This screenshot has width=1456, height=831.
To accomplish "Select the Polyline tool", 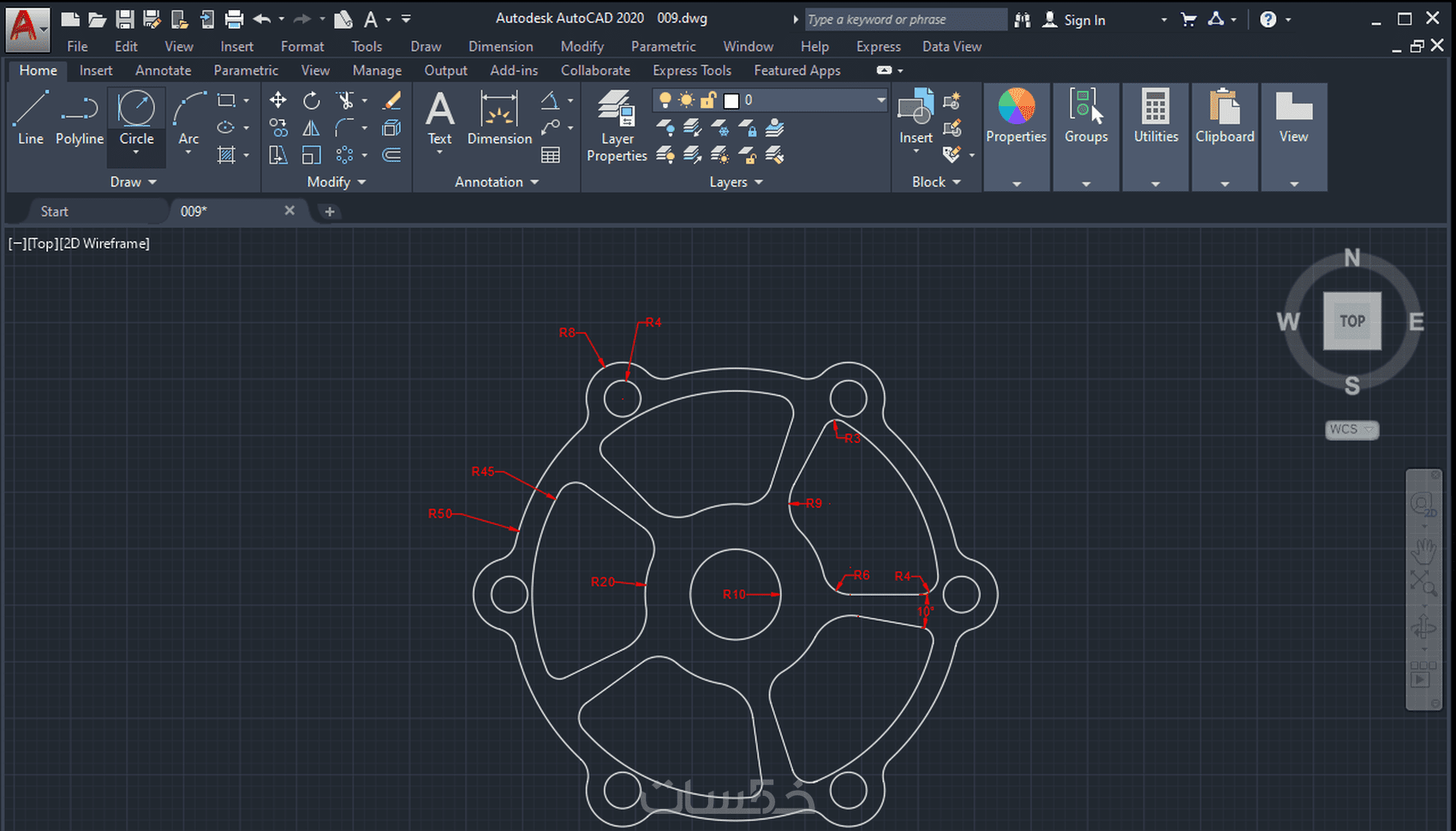I will (x=80, y=118).
